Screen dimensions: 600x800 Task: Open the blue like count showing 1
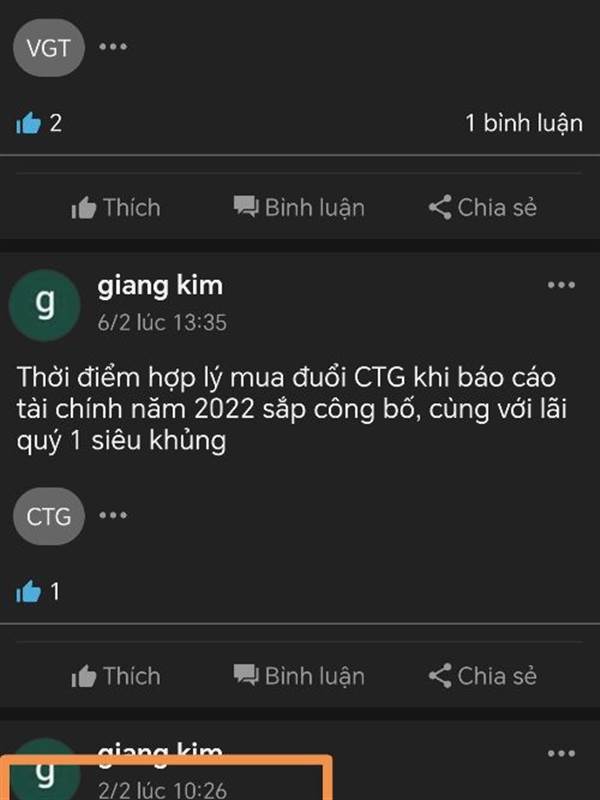(38, 592)
